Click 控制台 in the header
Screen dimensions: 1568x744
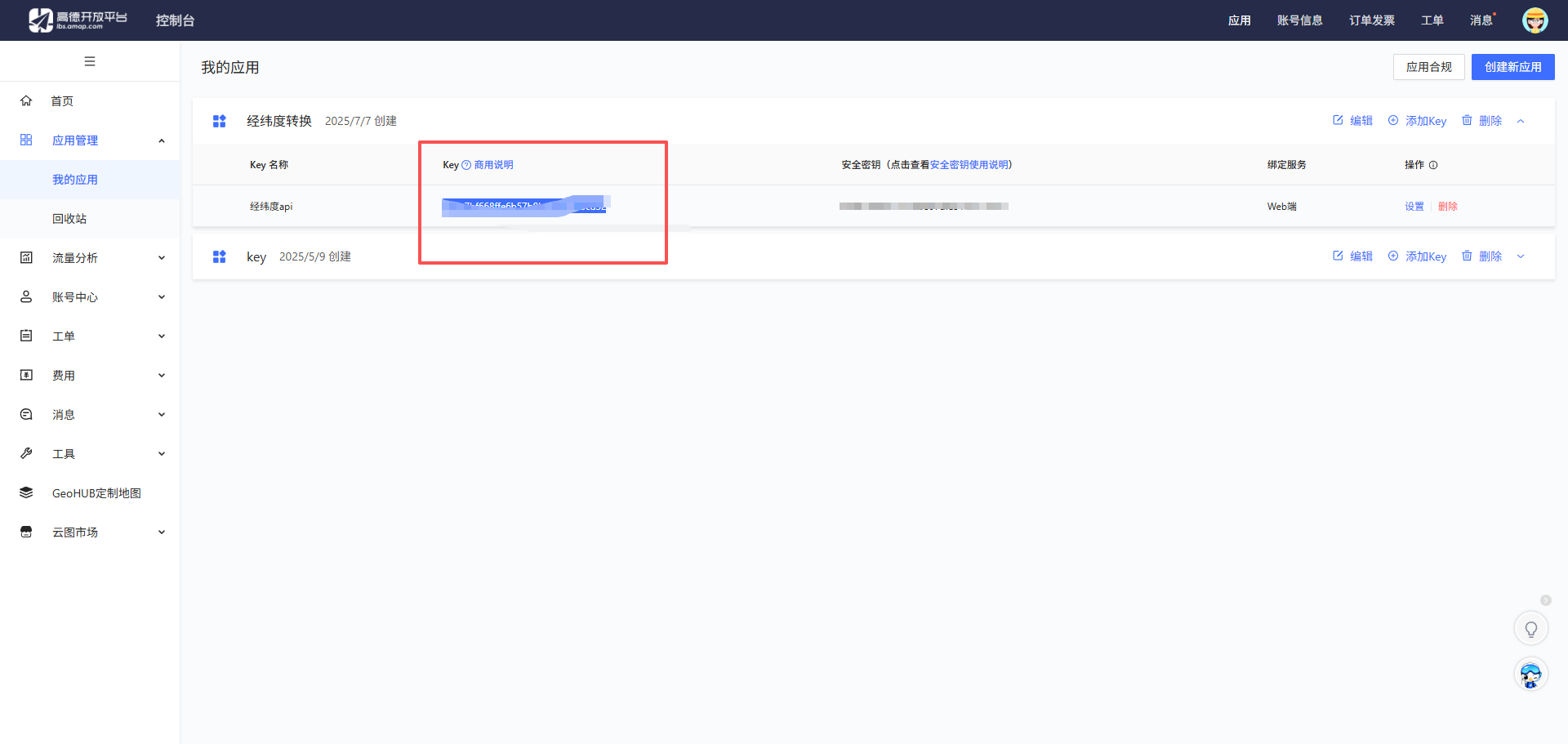[x=176, y=20]
